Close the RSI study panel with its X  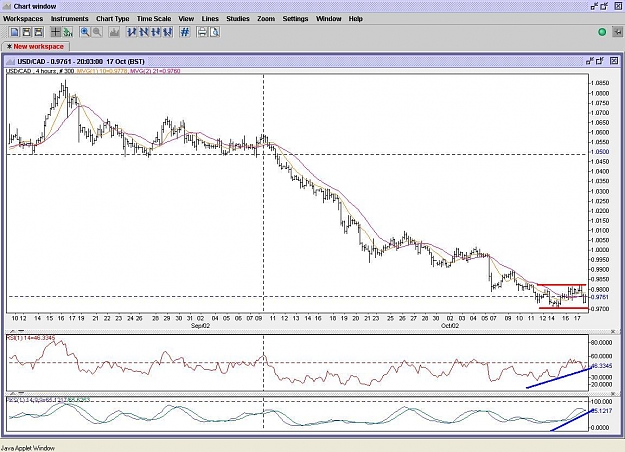(x=613, y=332)
